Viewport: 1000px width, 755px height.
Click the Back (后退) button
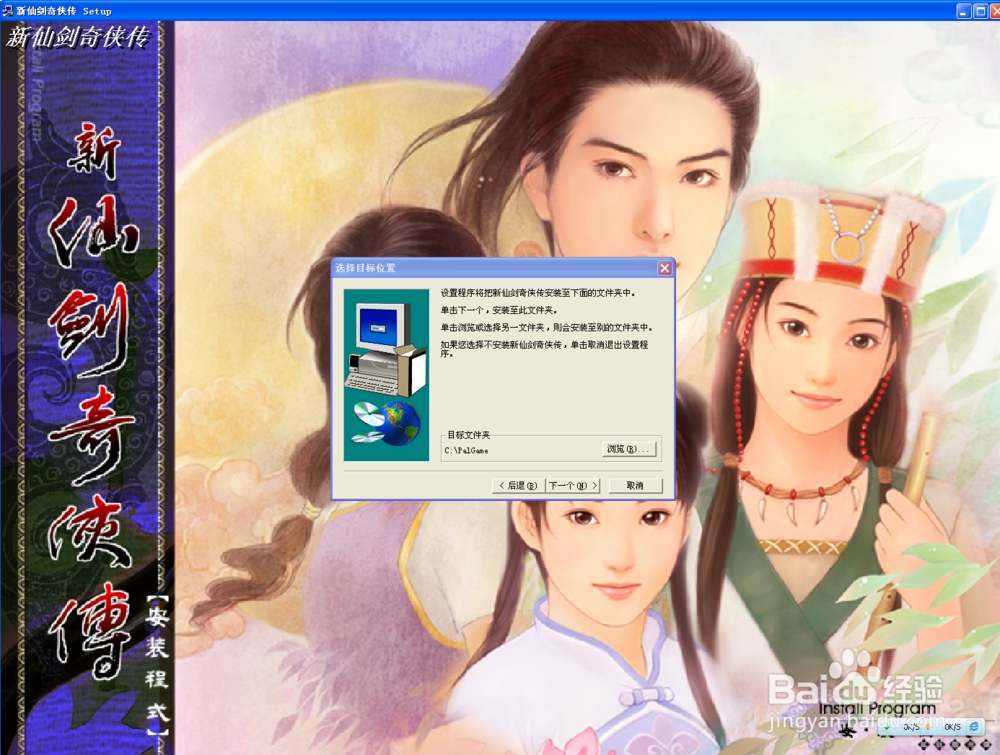518,485
